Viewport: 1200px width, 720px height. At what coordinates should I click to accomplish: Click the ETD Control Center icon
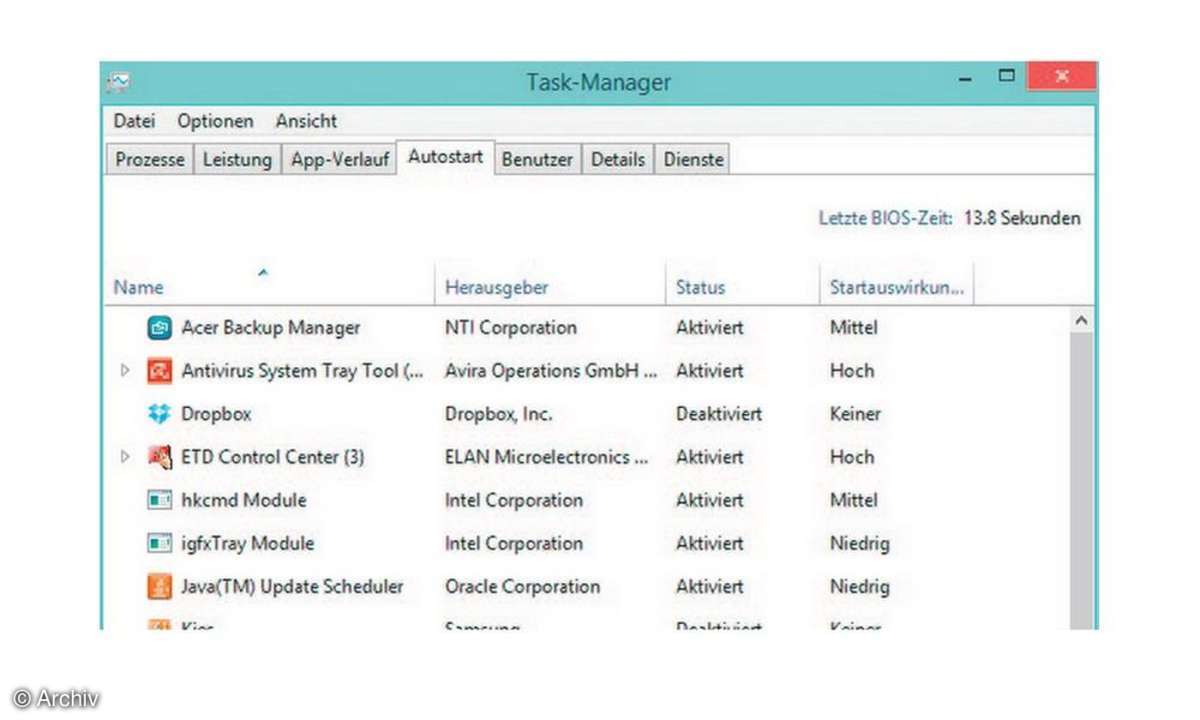tap(159, 457)
